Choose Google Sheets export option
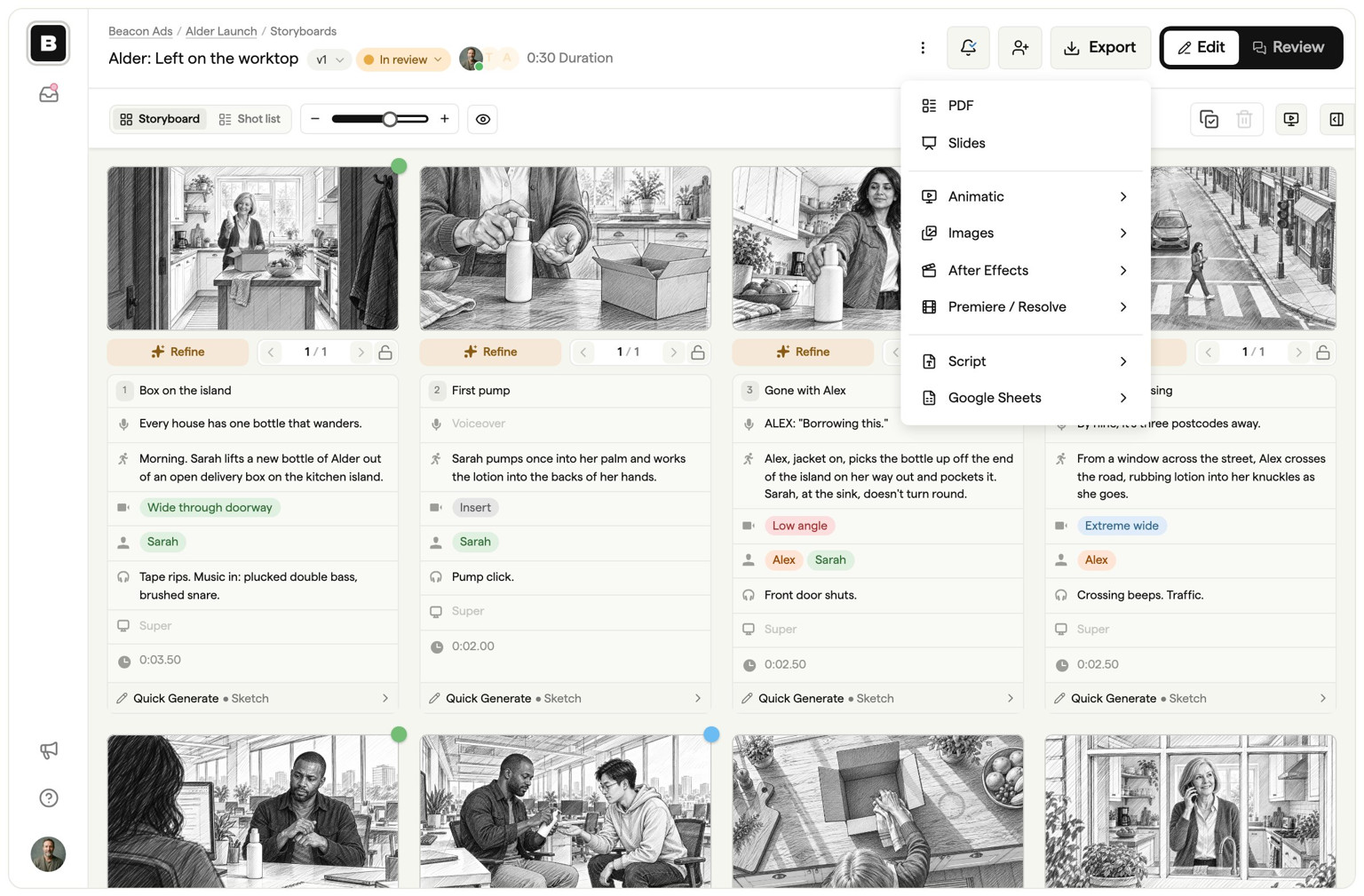Image resolution: width=1364 pixels, height=896 pixels. click(1025, 398)
